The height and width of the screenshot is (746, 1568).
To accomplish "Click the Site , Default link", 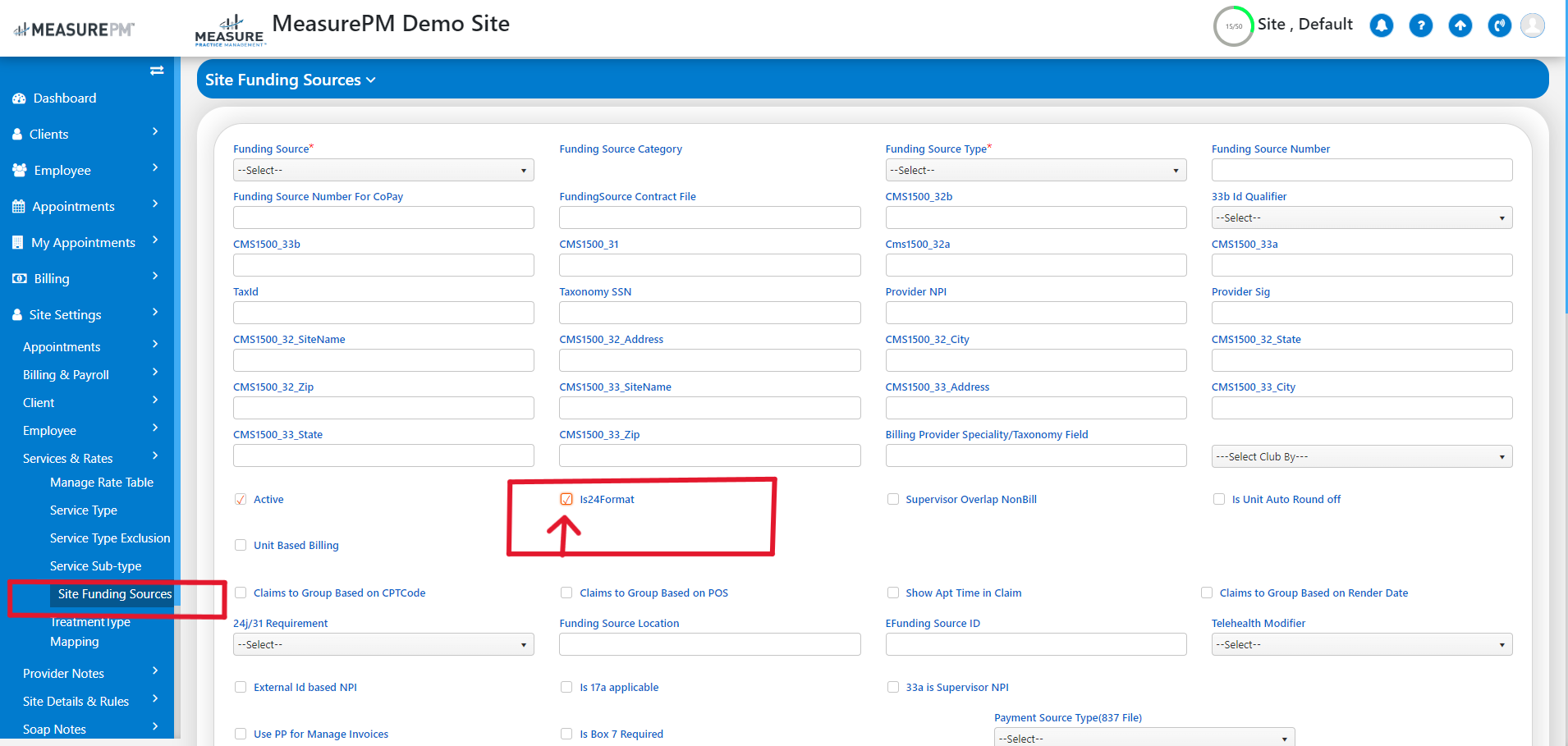I will (1305, 25).
